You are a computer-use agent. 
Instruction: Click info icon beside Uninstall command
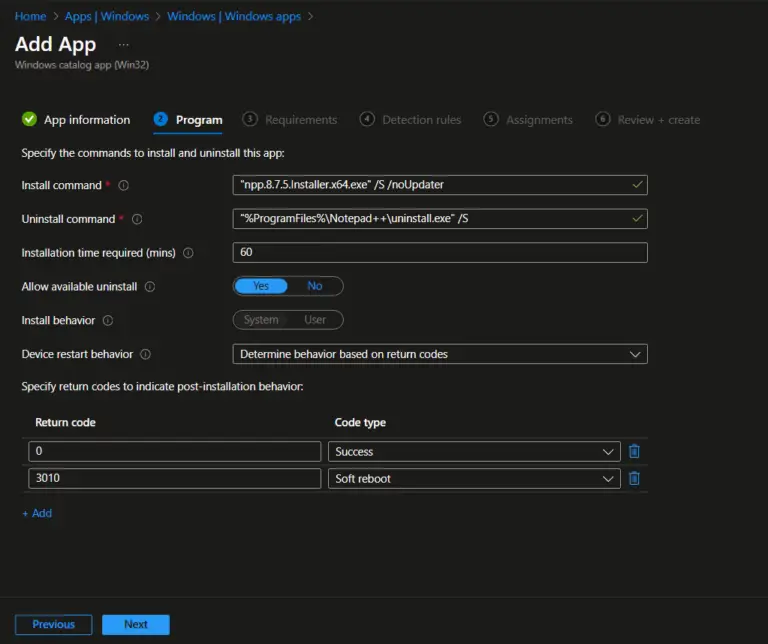[137, 219]
